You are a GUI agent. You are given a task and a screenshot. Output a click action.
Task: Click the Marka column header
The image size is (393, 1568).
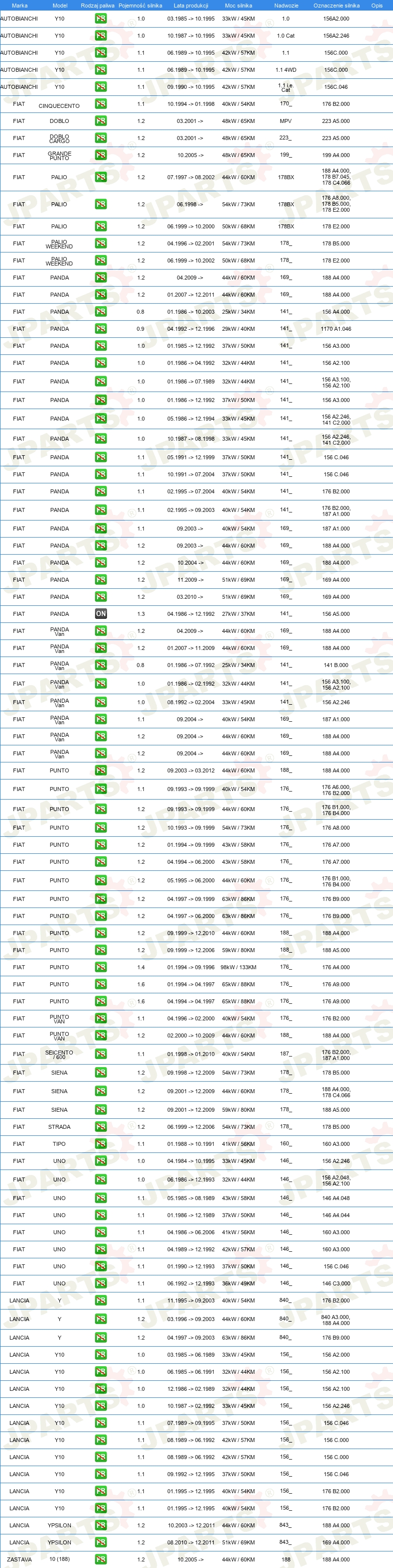tap(20, 6)
